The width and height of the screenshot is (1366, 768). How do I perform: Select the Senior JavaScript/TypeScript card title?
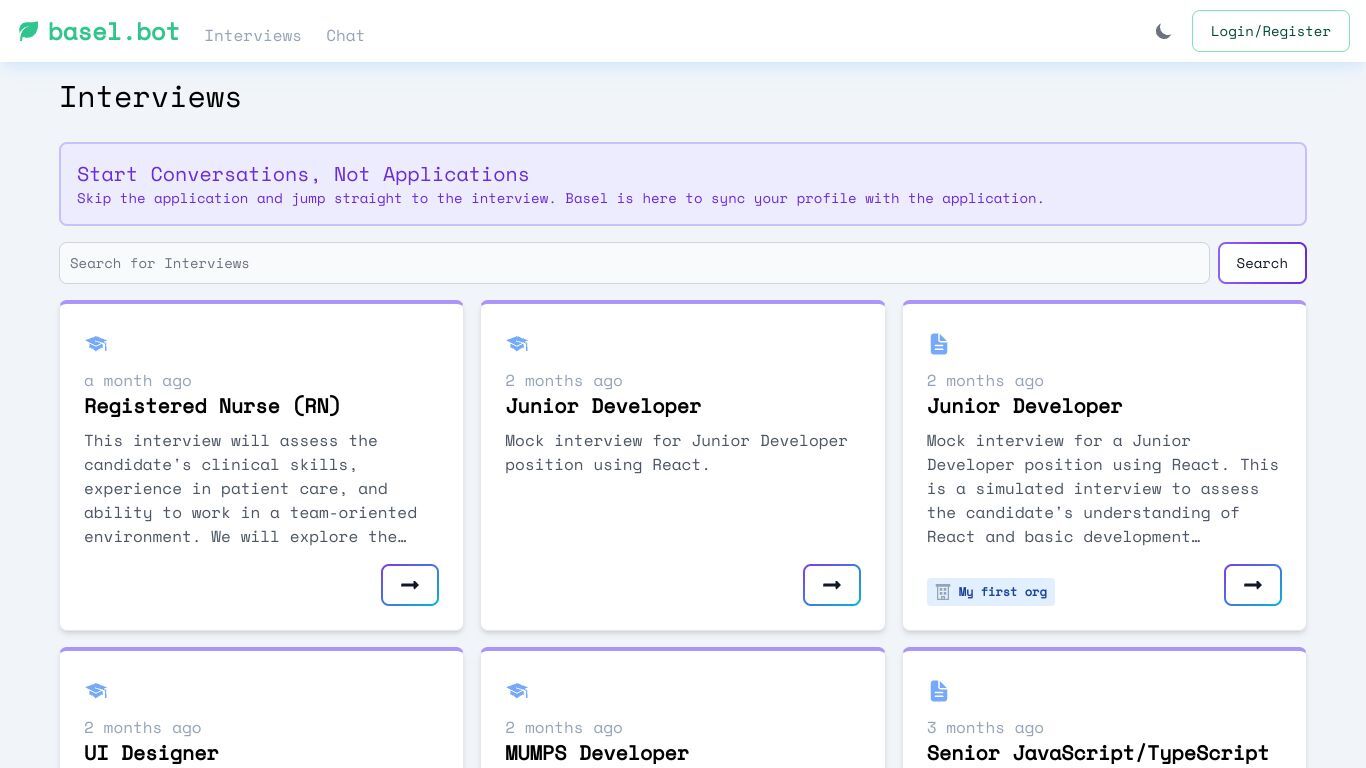(1098, 753)
